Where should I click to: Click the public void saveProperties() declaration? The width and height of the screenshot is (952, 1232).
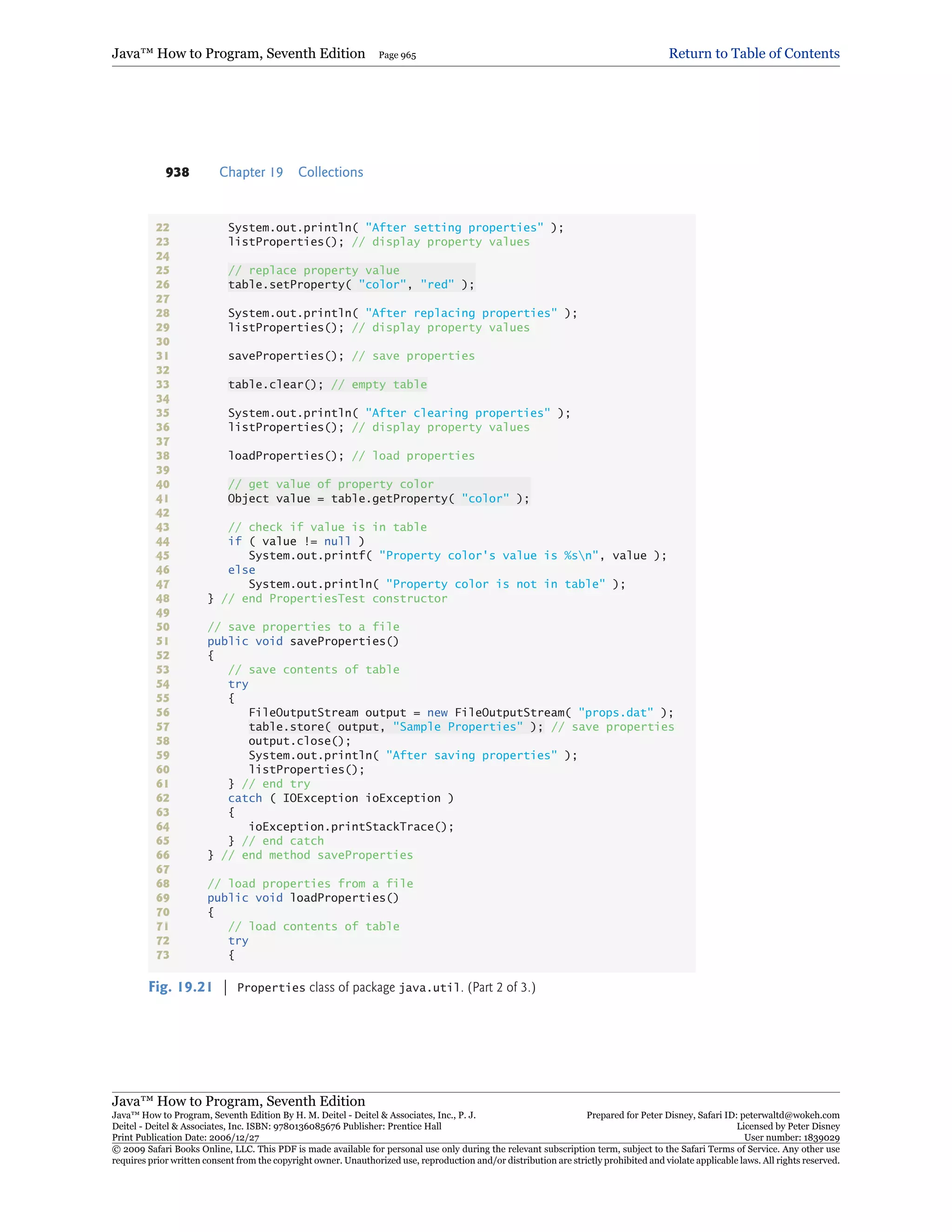(303, 641)
